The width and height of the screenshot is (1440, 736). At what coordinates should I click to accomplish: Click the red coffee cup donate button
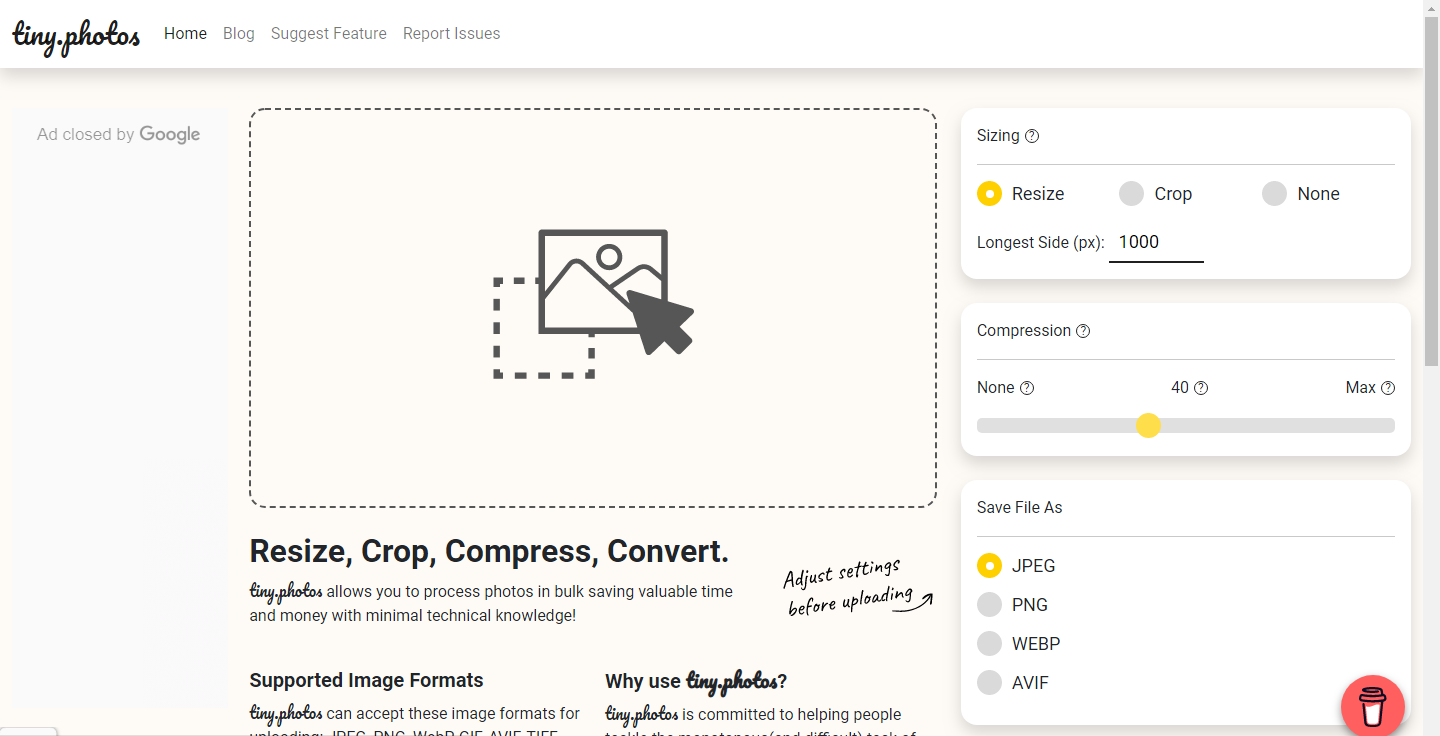pyautogui.click(x=1373, y=707)
